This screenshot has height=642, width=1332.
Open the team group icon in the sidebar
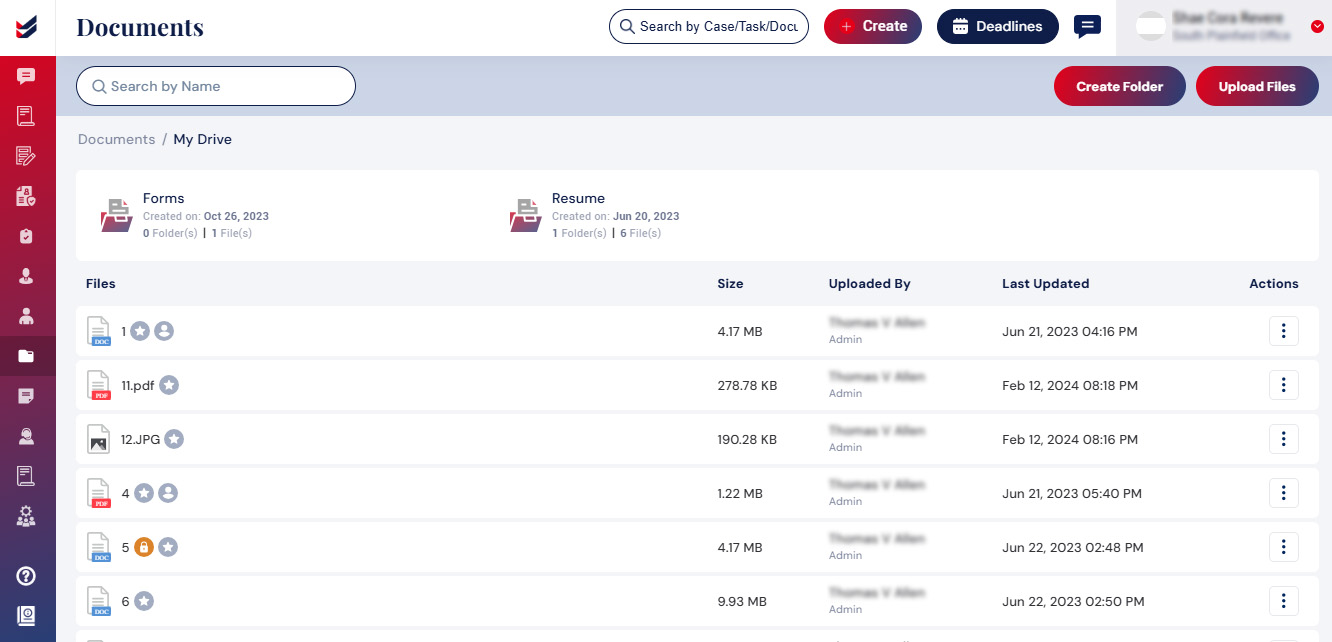click(x=27, y=517)
